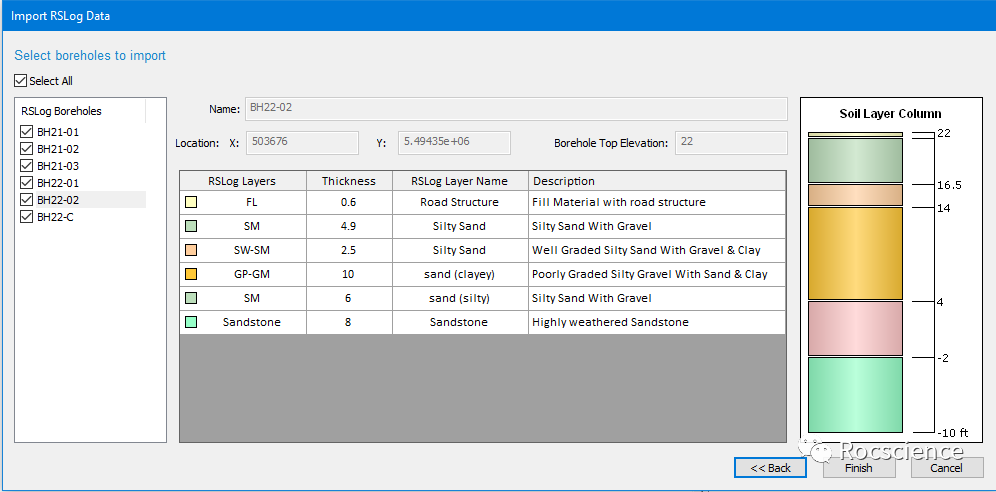Screen dimensions: 996x492
Task: Select BH21-02 borehole name in list
Action: pos(57,149)
